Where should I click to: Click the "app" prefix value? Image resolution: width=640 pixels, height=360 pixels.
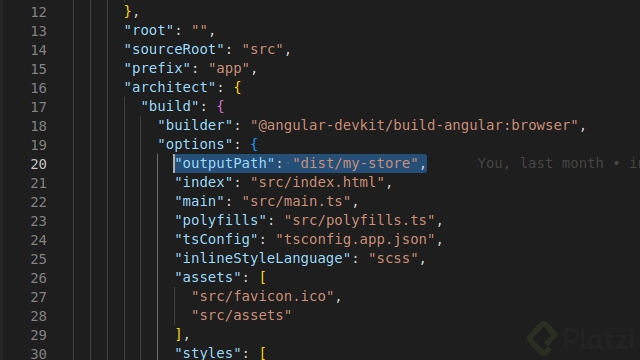click(x=229, y=68)
